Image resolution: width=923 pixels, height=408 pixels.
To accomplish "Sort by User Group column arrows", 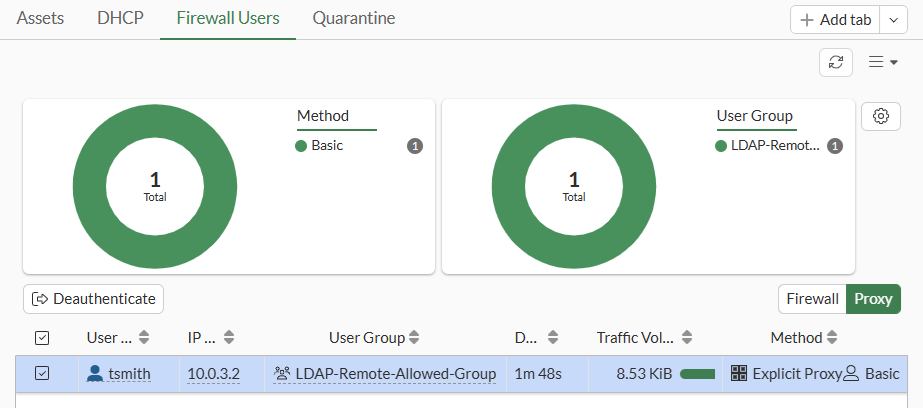I will [x=414, y=338].
